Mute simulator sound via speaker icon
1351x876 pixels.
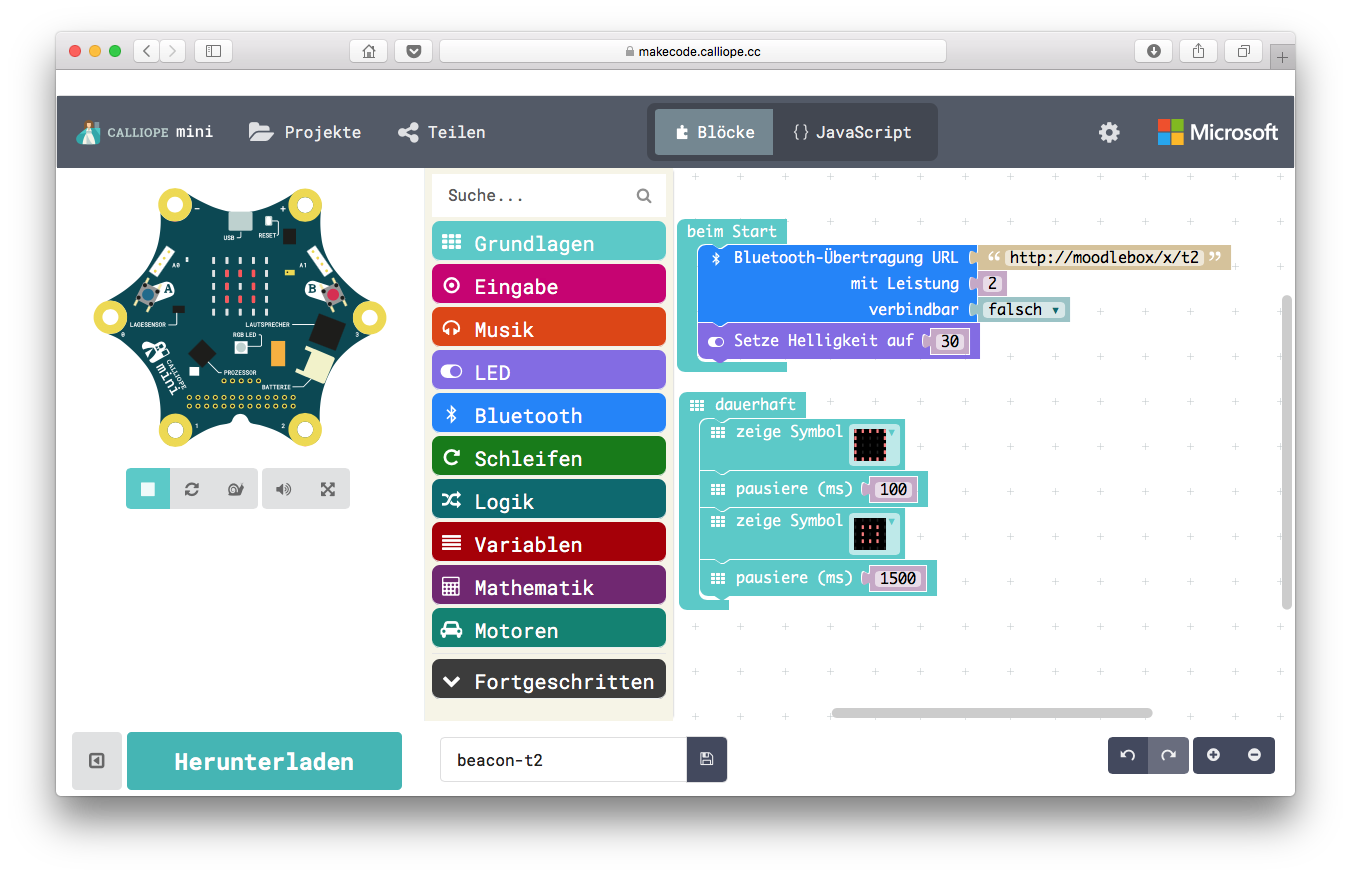283,488
